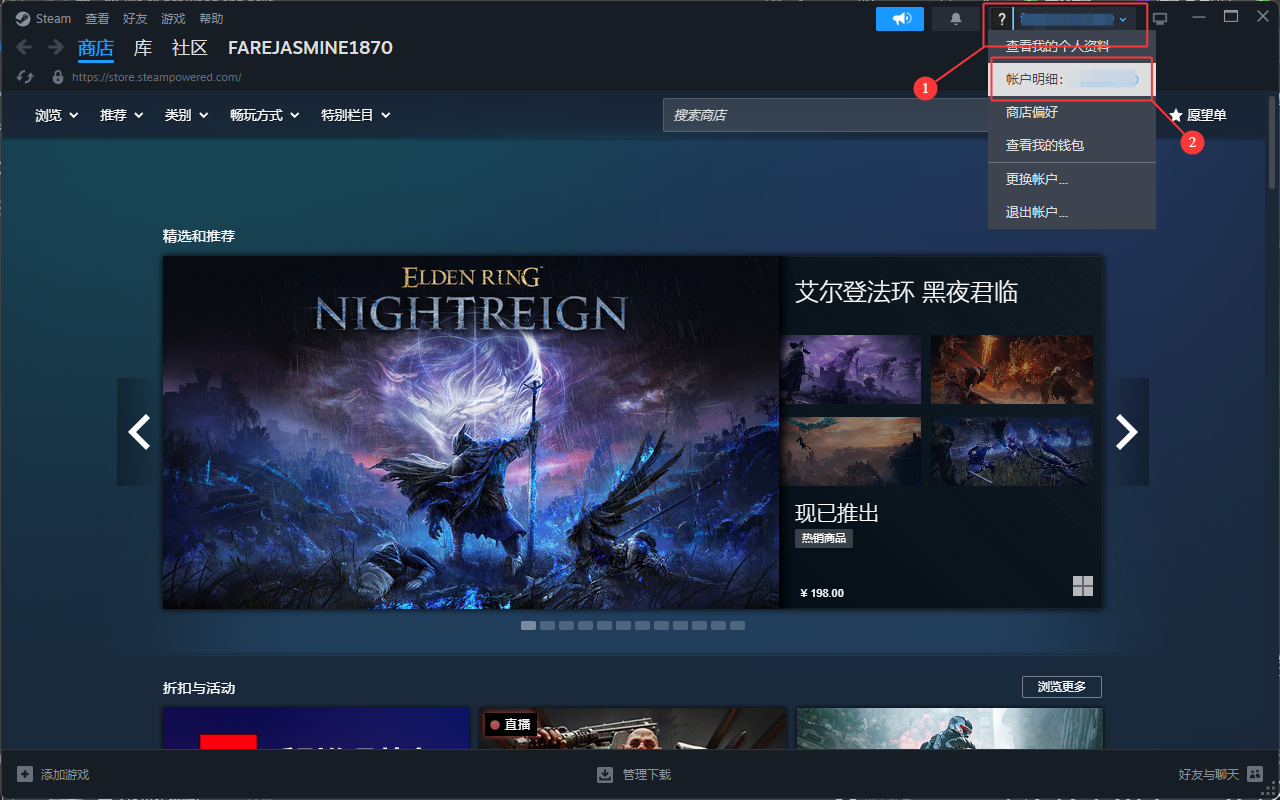1280x800 pixels.
Task: Open the 特别栏目 dropdown menu
Action: pyautogui.click(x=355, y=115)
